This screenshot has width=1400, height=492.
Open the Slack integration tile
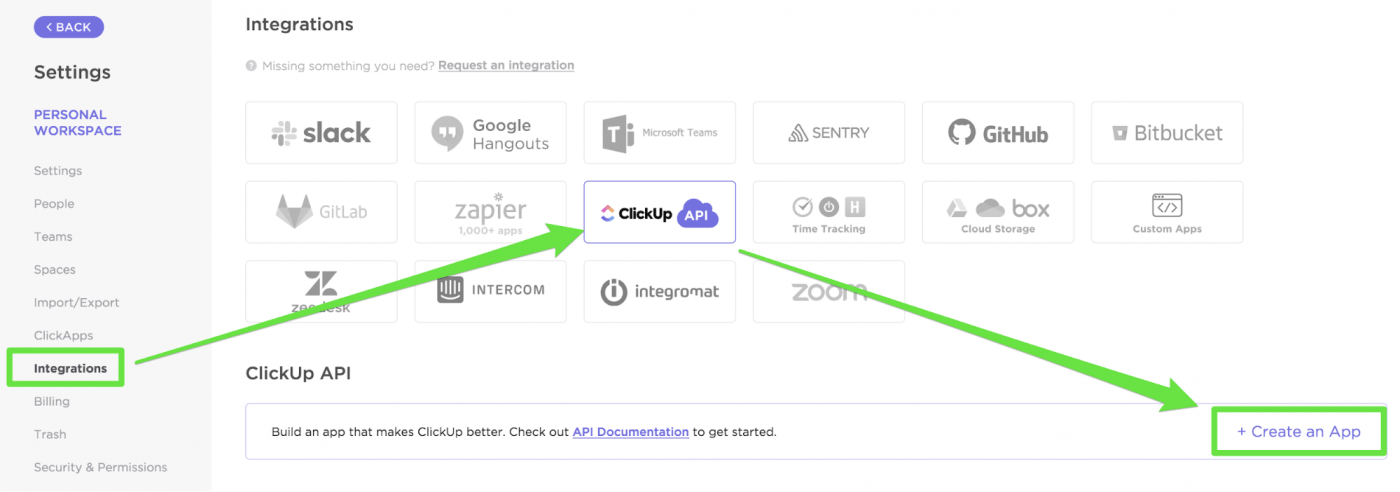pyautogui.click(x=321, y=133)
